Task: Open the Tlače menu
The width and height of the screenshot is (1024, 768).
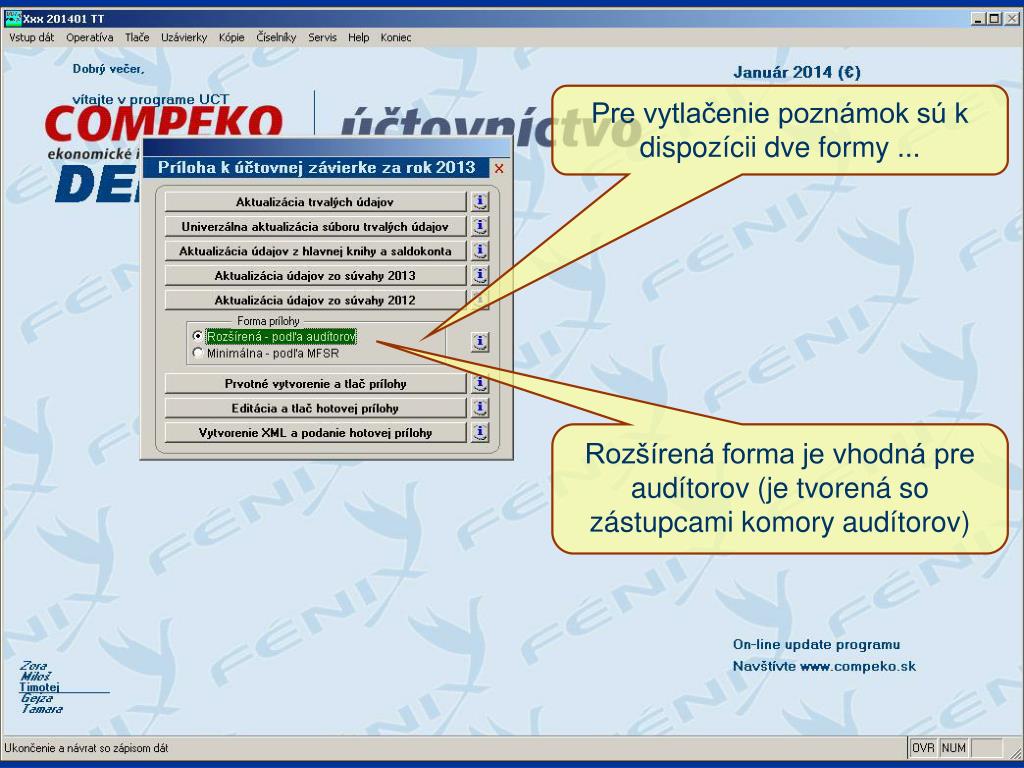Action: pyautogui.click(x=137, y=38)
